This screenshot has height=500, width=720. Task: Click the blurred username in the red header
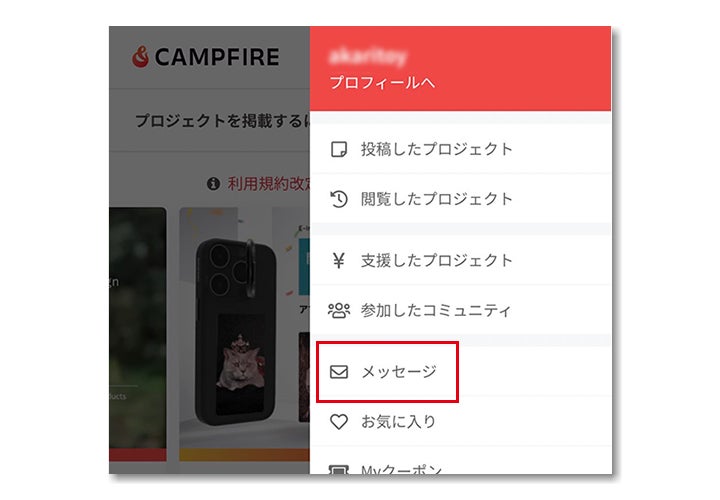(368, 56)
